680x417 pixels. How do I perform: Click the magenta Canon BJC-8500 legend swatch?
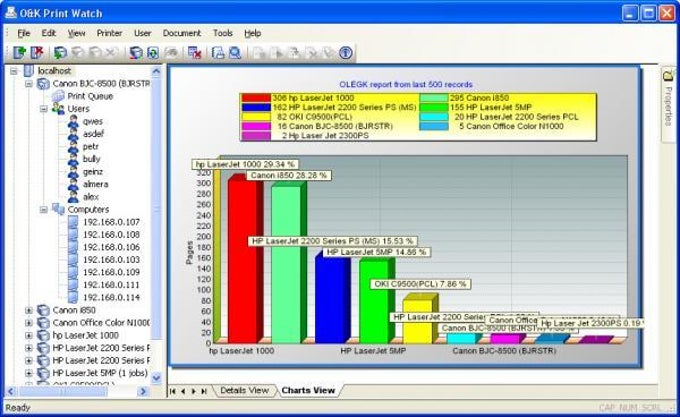[256, 126]
